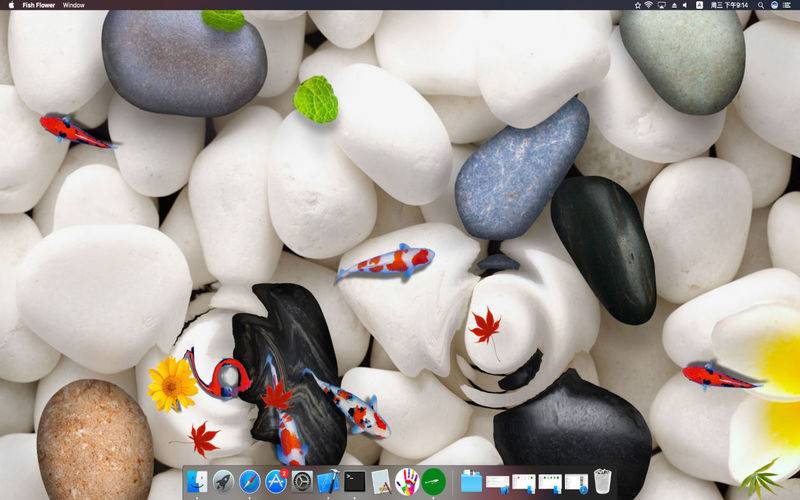This screenshot has width=800, height=500.
Task: Open App Store with update badge
Action: coord(276,481)
